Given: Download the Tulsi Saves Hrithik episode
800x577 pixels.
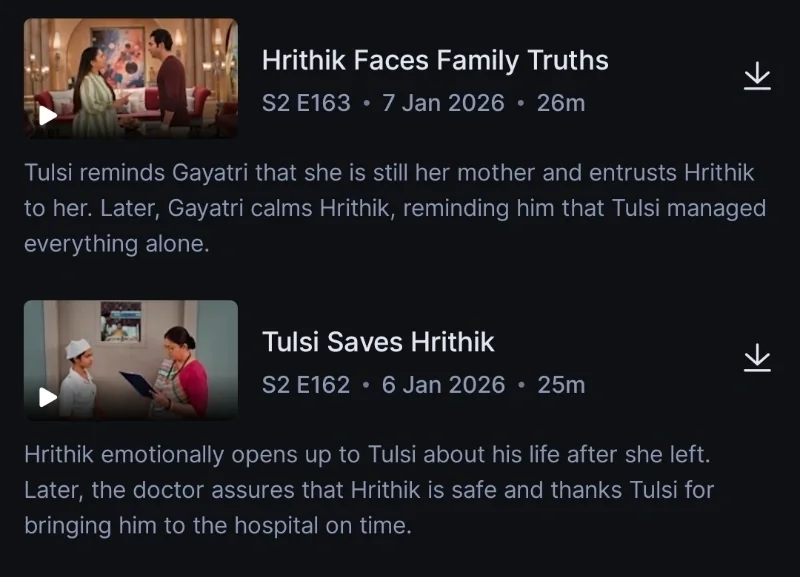Looking at the screenshot, I should click(758, 358).
